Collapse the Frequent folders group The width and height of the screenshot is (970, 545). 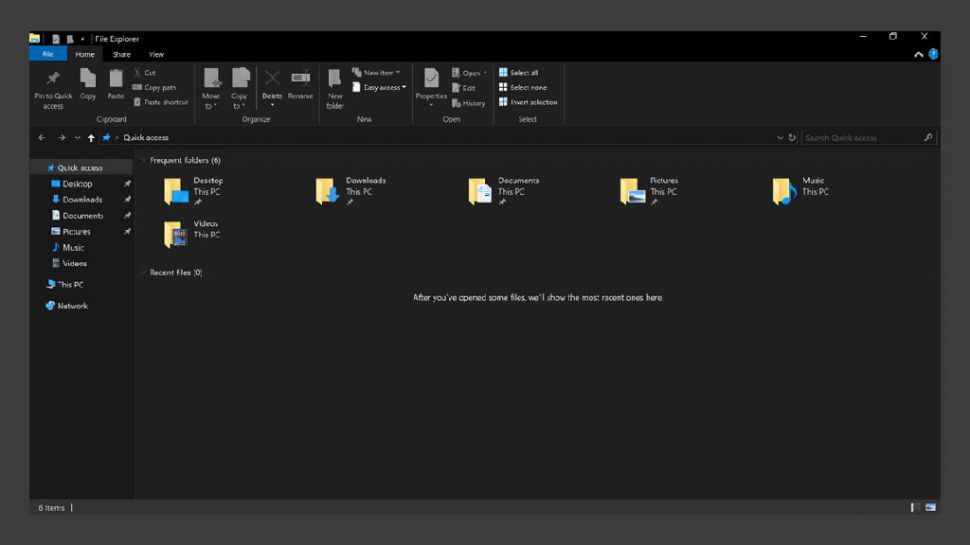click(144, 160)
